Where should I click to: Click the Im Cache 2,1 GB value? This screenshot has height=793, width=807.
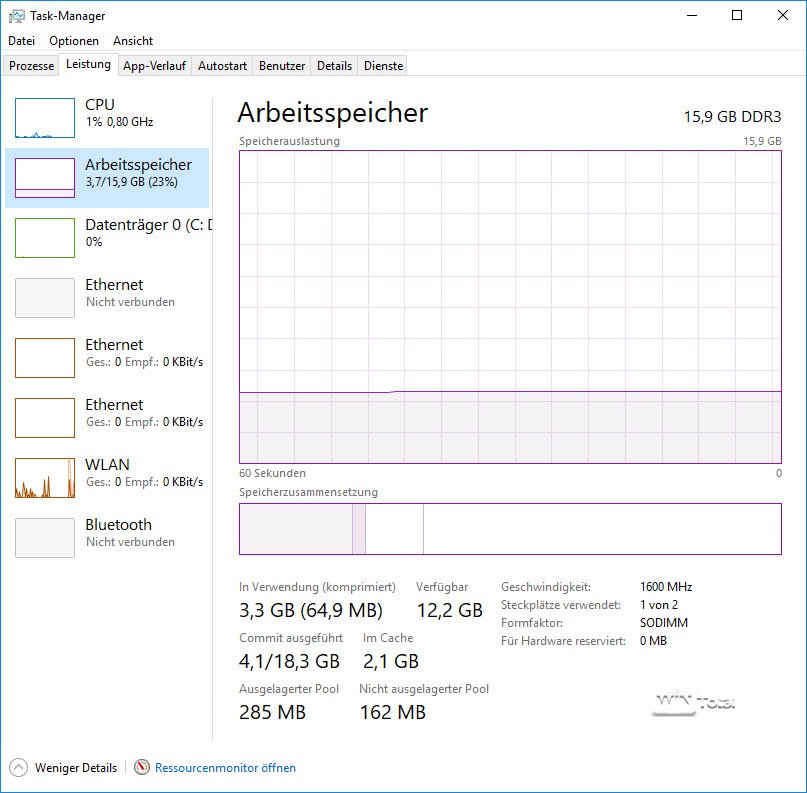coord(391,661)
